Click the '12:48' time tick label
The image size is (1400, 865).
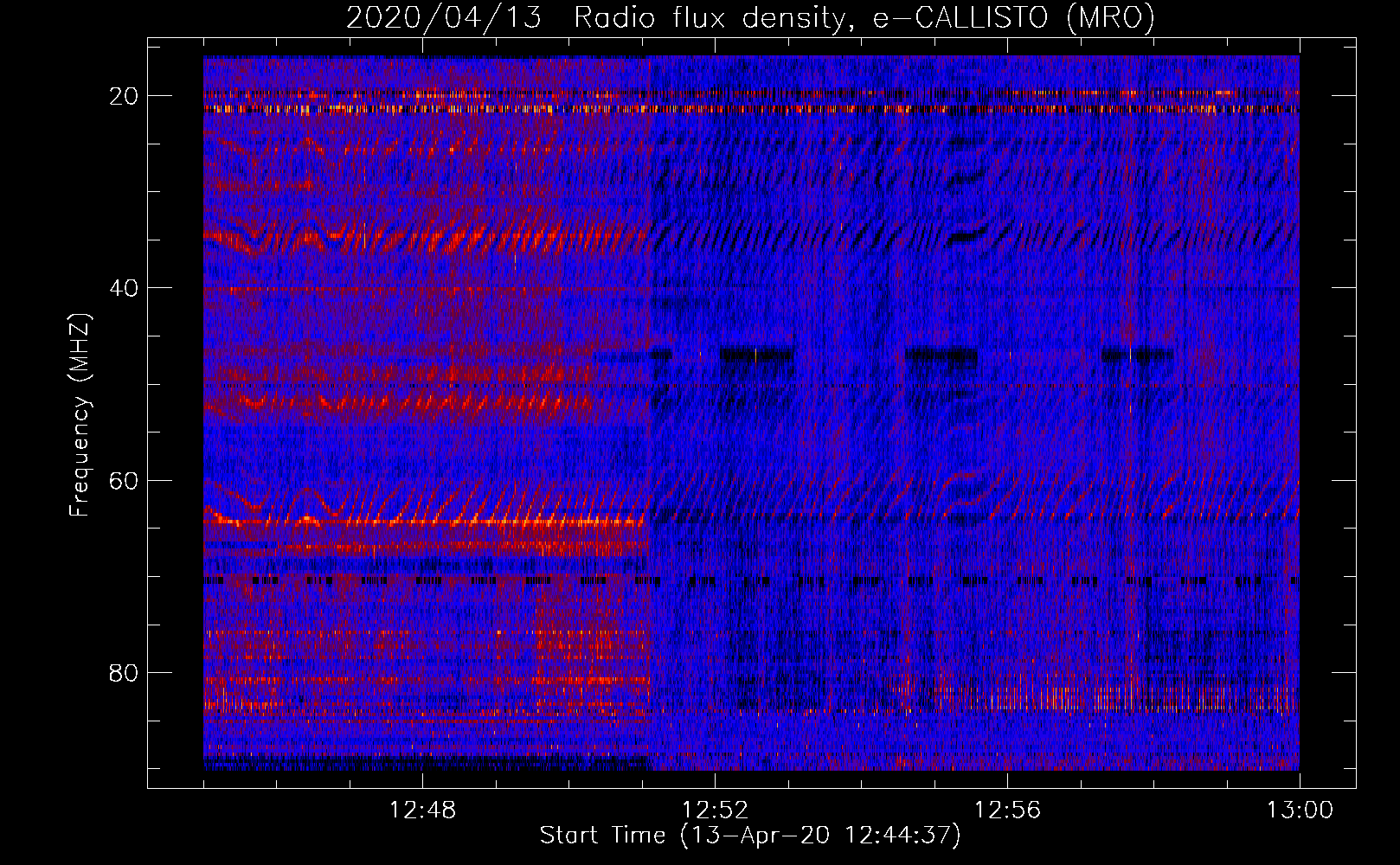click(x=422, y=811)
